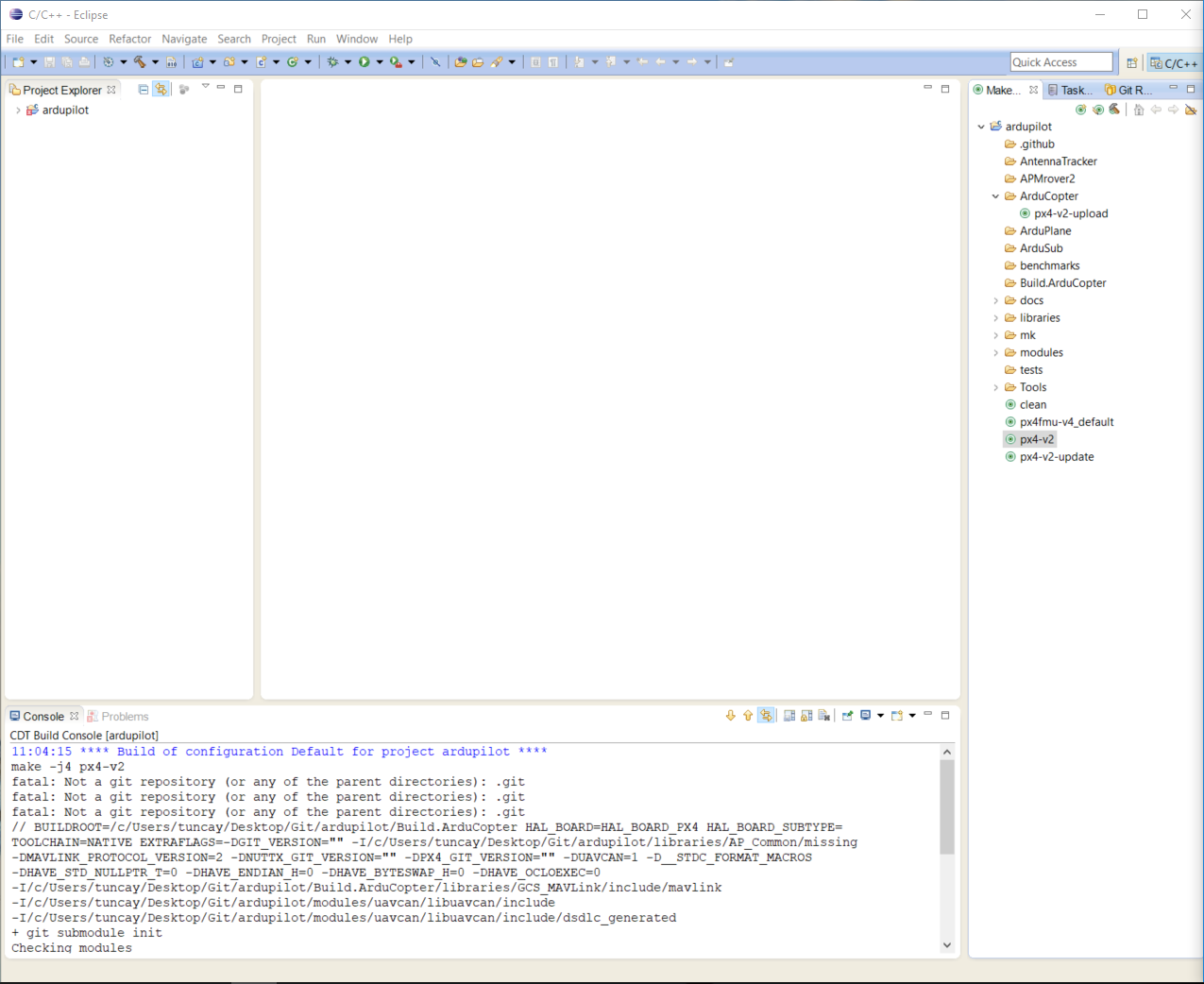Click the Next Error down arrow in Console
The image size is (1204, 984).
[730, 716]
